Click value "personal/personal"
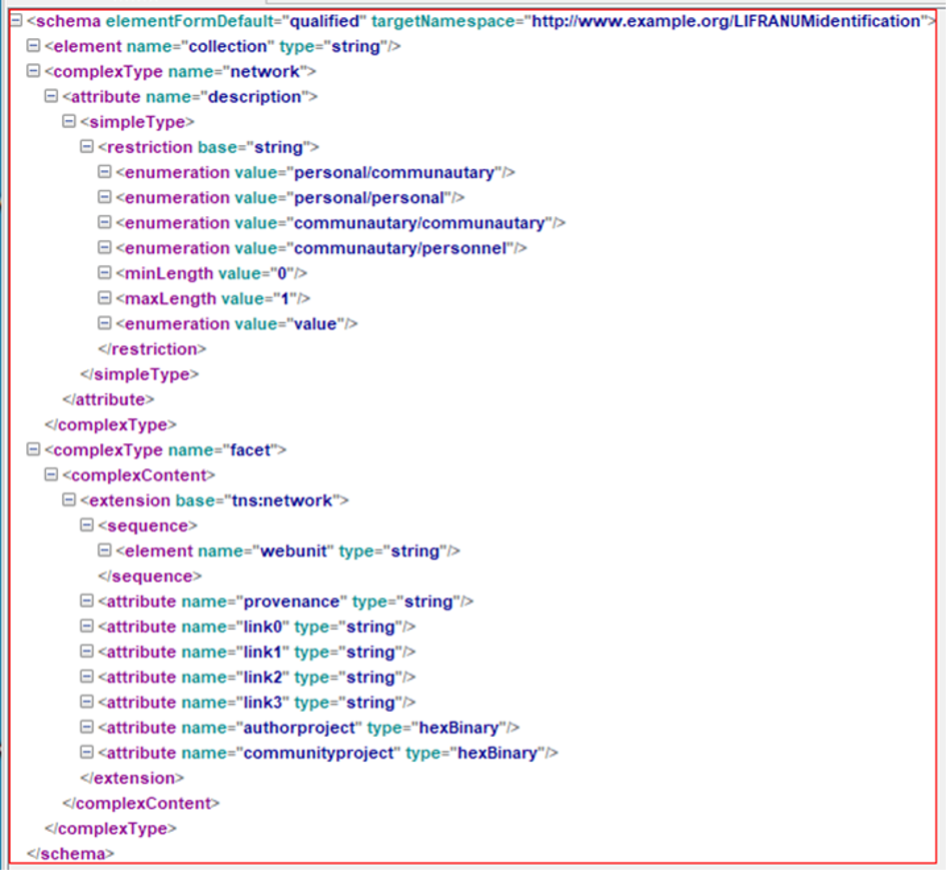The width and height of the screenshot is (947, 872). 369,198
